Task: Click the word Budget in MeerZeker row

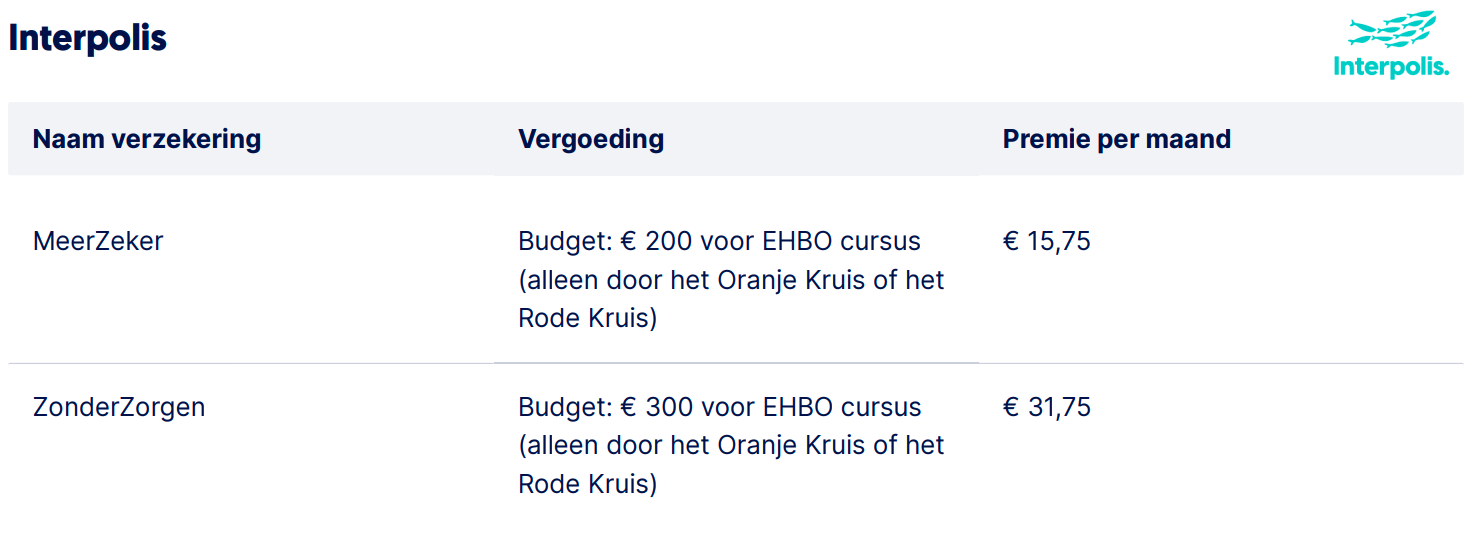Action: click(561, 241)
